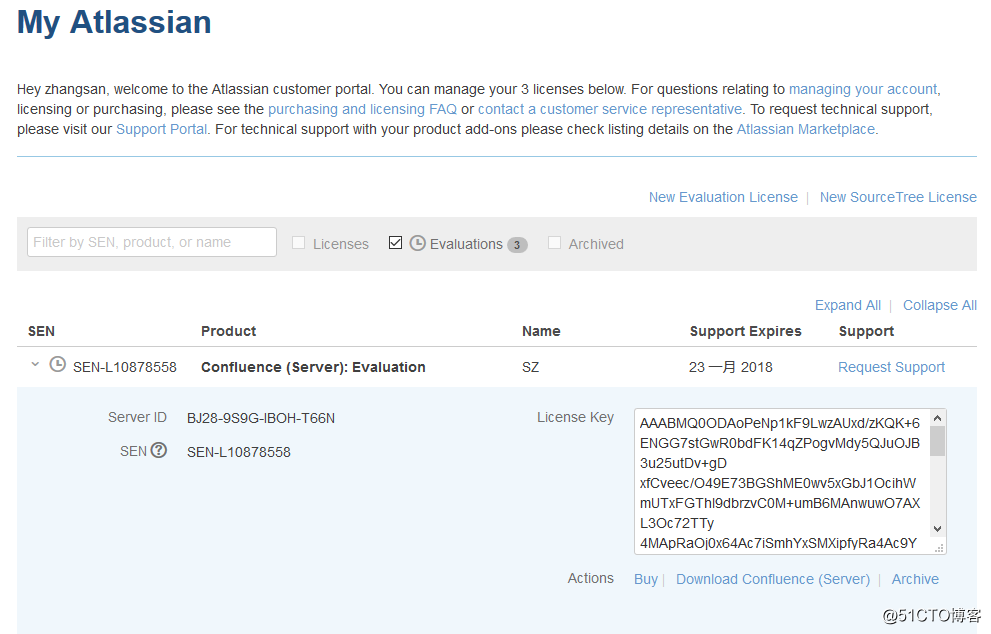Click the Evaluations count badge 3
This screenshot has width=991, height=634.
pos(517,245)
